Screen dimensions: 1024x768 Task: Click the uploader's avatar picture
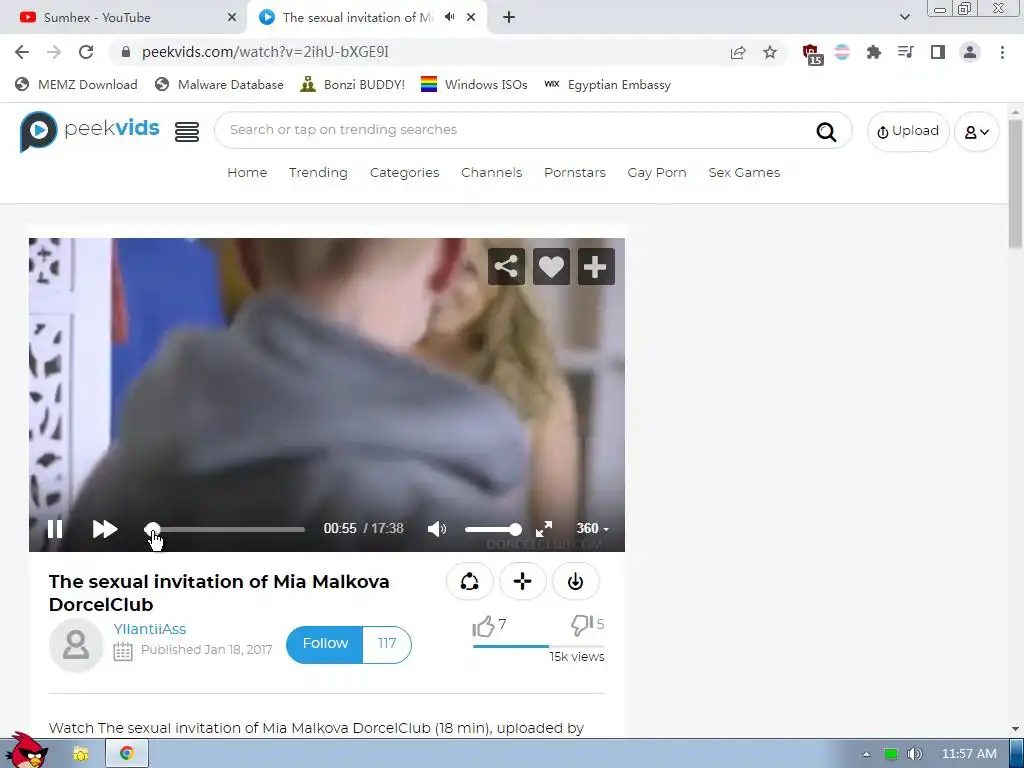[x=76, y=645]
